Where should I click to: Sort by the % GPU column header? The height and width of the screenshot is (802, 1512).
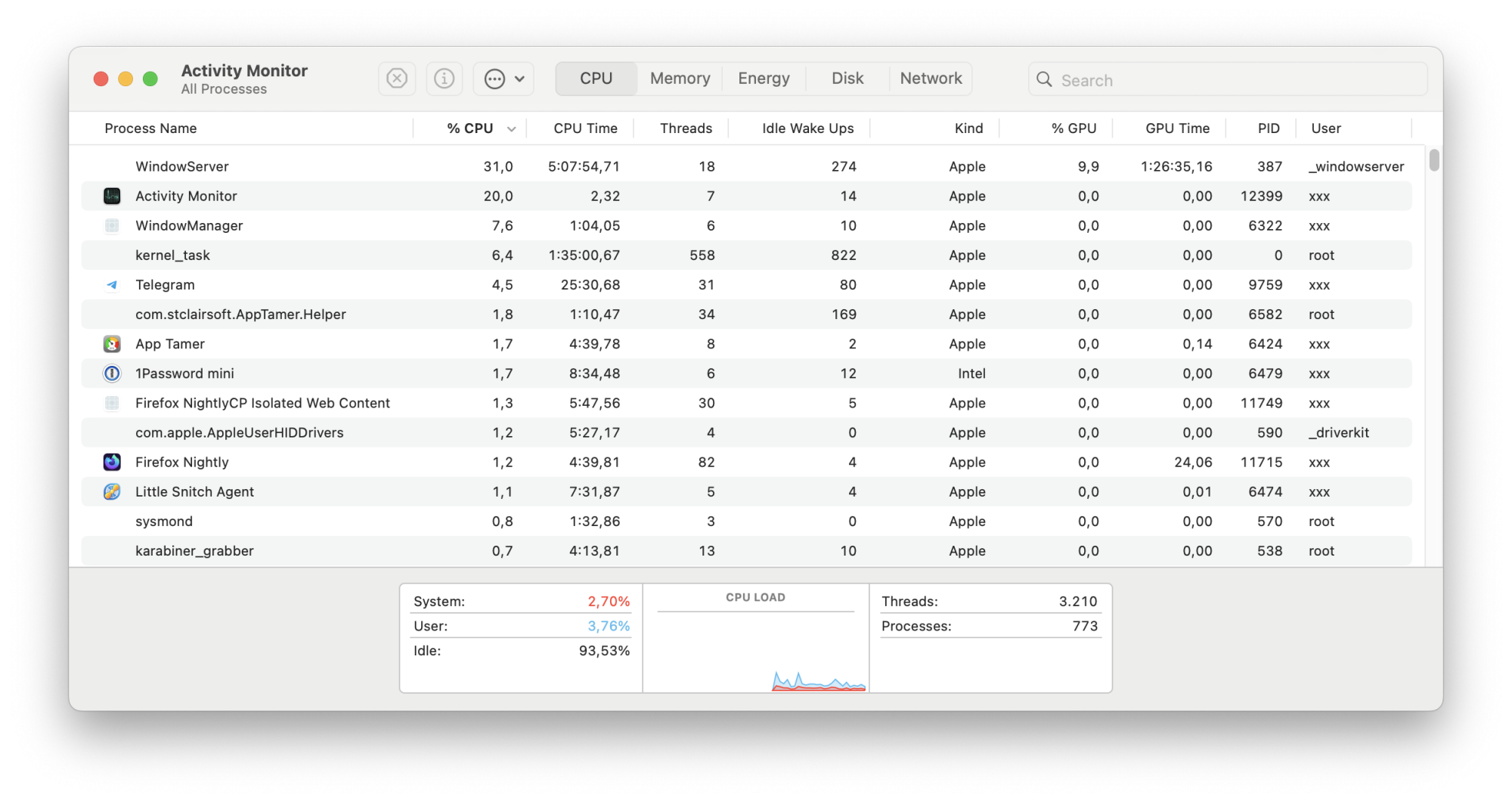(x=1074, y=129)
